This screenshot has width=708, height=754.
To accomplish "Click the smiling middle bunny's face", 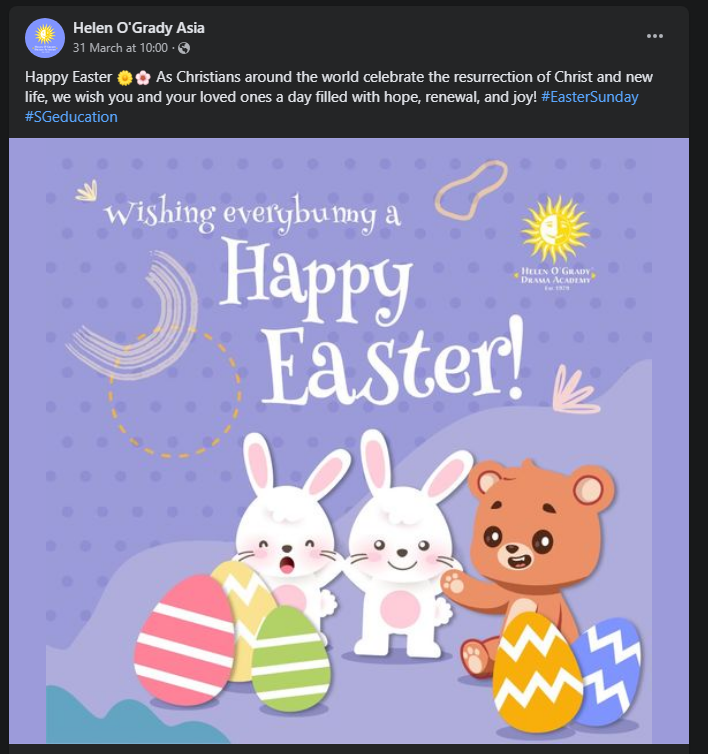I will [x=397, y=545].
